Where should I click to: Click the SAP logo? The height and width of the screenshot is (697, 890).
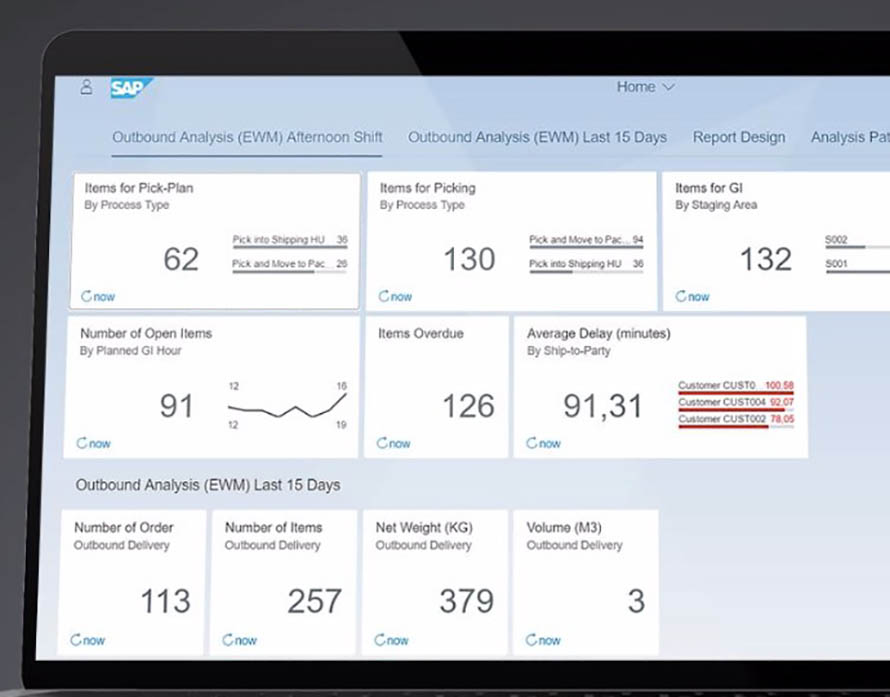click(x=131, y=88)
